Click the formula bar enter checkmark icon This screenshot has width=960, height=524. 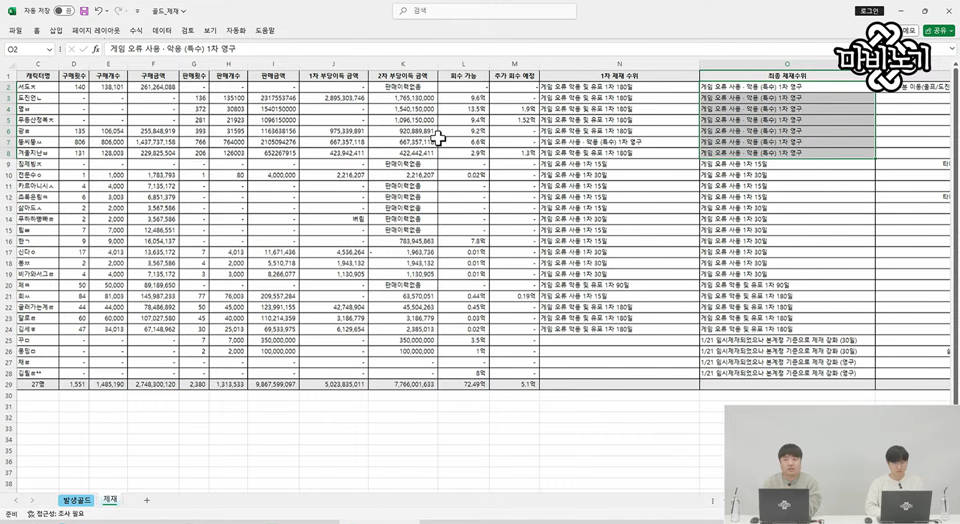(83, 49)
